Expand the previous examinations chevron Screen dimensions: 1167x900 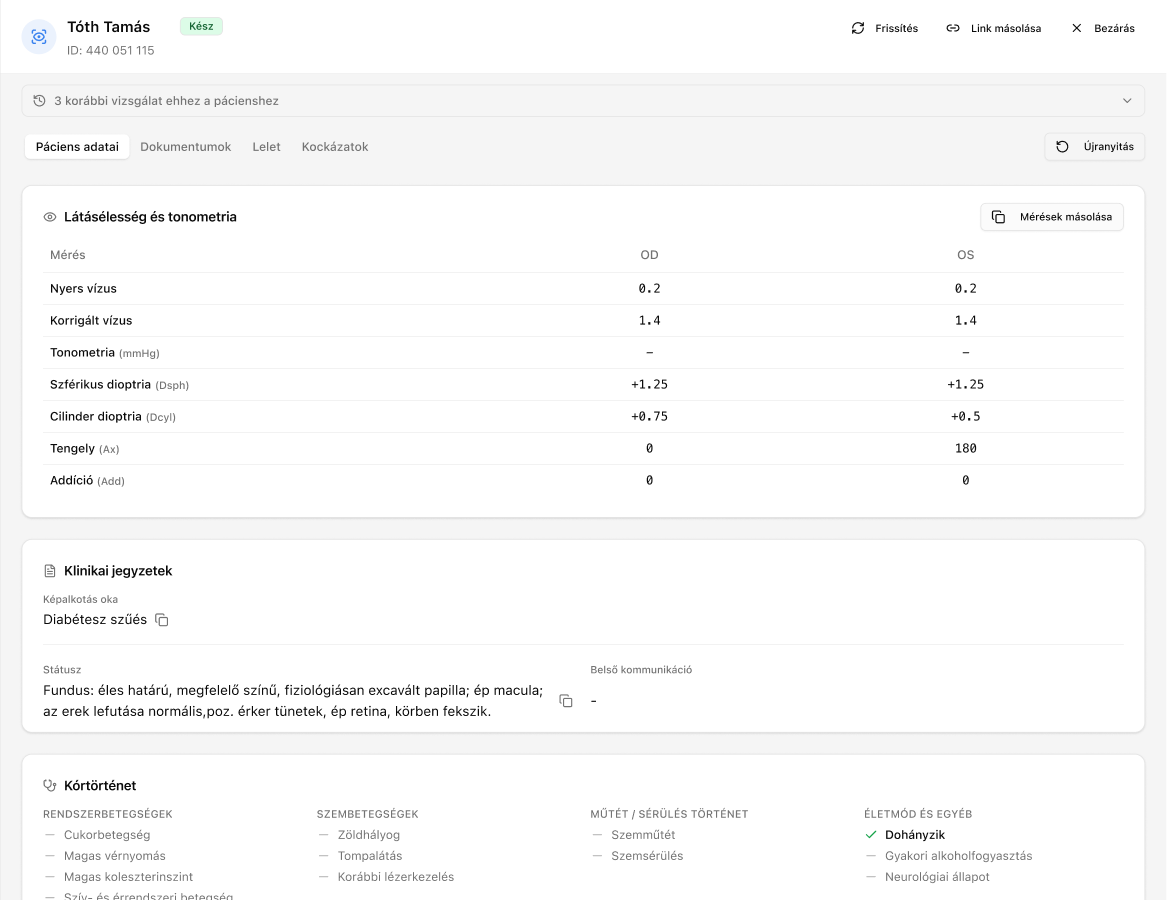(x=1127, y=101)
